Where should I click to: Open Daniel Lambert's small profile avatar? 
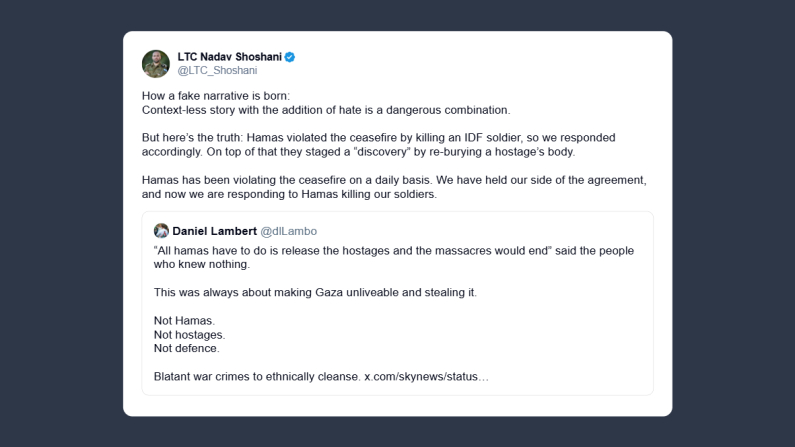(x=161, y=231)
